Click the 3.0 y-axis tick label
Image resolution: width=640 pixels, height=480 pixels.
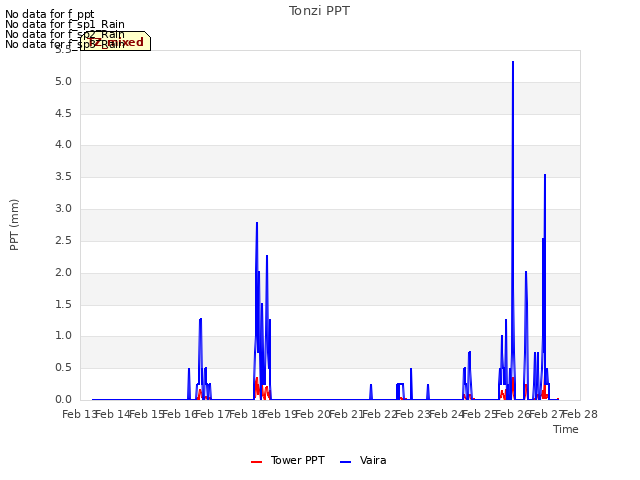63,209
